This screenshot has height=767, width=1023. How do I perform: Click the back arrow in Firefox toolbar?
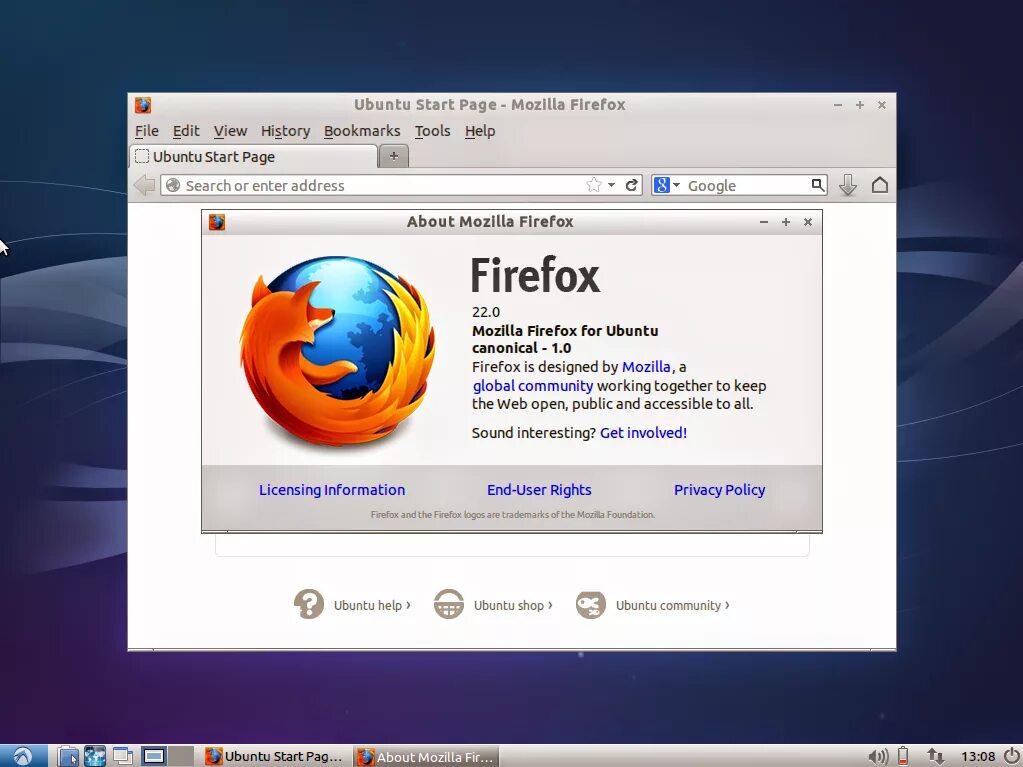pyautogui.click(x=144, y=185)
